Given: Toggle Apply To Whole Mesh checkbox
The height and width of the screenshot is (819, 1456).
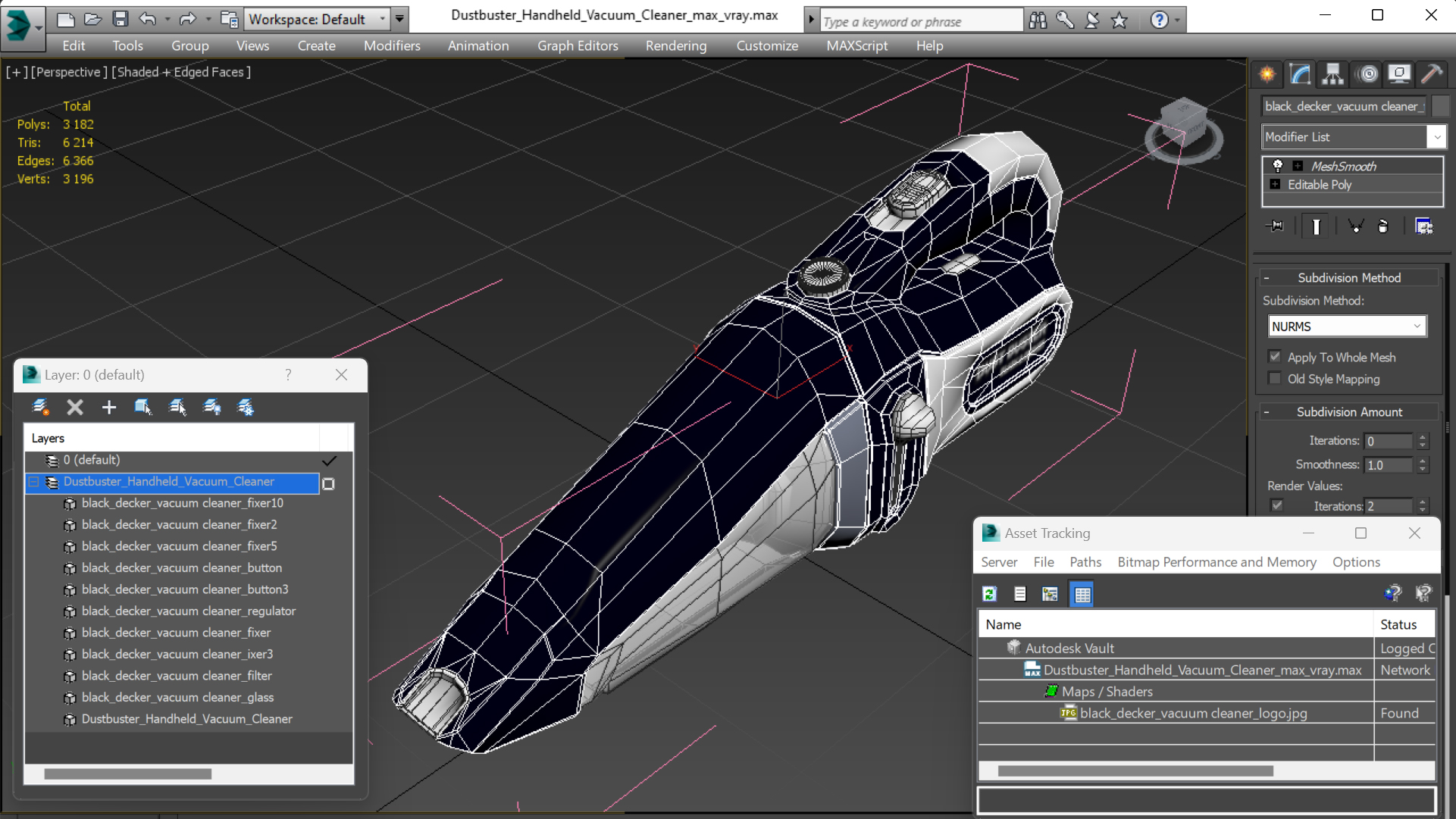Looking at the screenshot, I should click(x=1275, y=357).
